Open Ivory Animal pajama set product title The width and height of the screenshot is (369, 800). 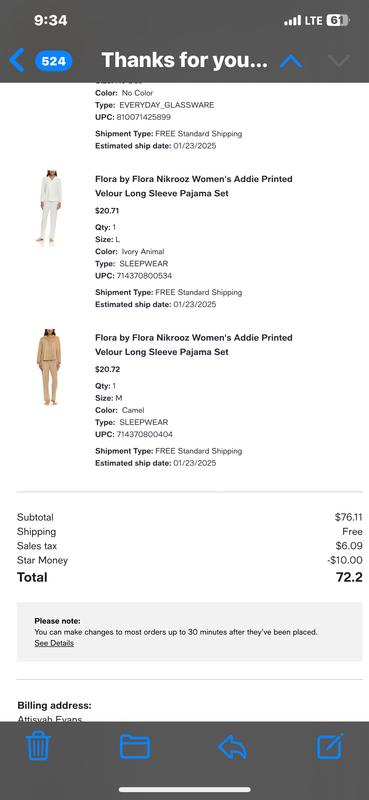[x=194, y=186]
